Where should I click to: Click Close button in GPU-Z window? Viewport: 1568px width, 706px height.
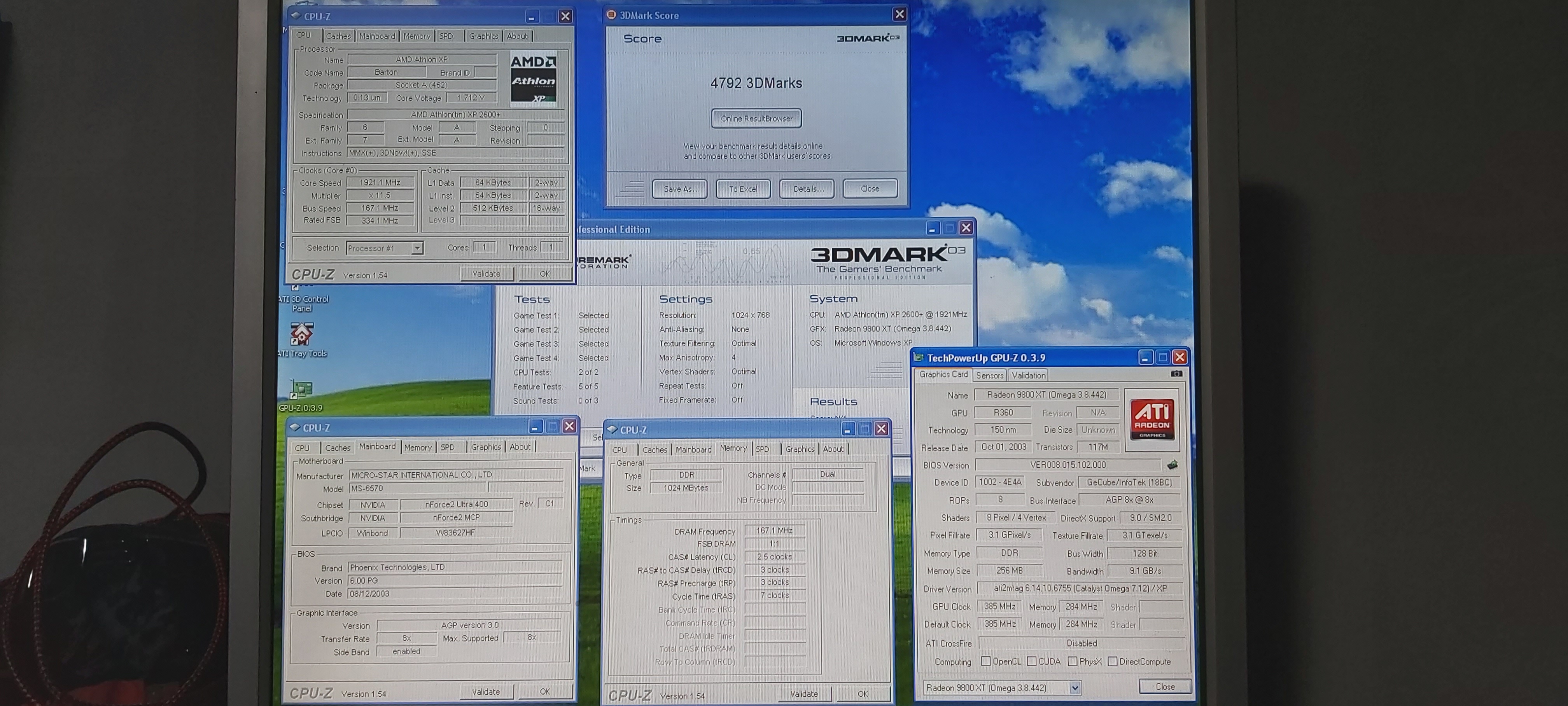pos(1165,687)
